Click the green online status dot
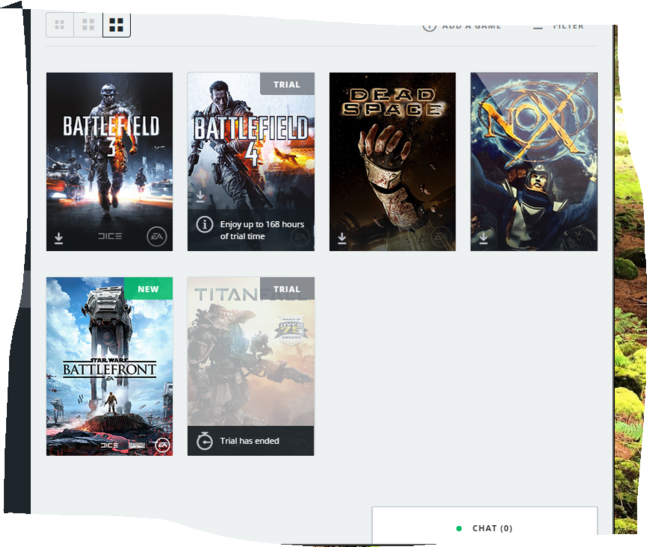647x547 pixels. click(x=459, y=528)
